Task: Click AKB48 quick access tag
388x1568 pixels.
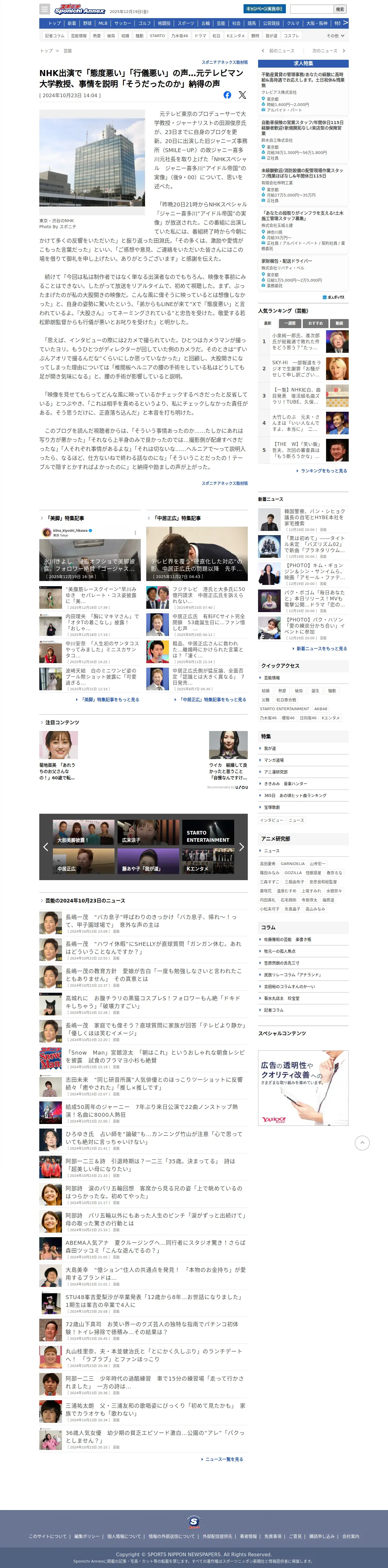Action: 320,708
